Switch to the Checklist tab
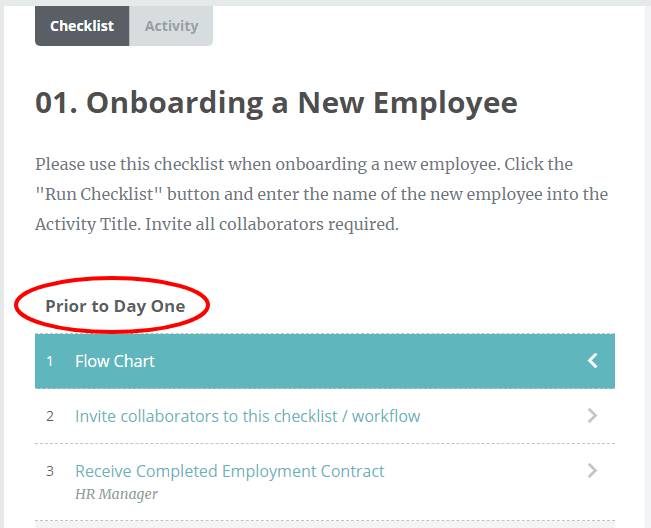This screenshot has height=528, width=651. [x=82, y=26]
